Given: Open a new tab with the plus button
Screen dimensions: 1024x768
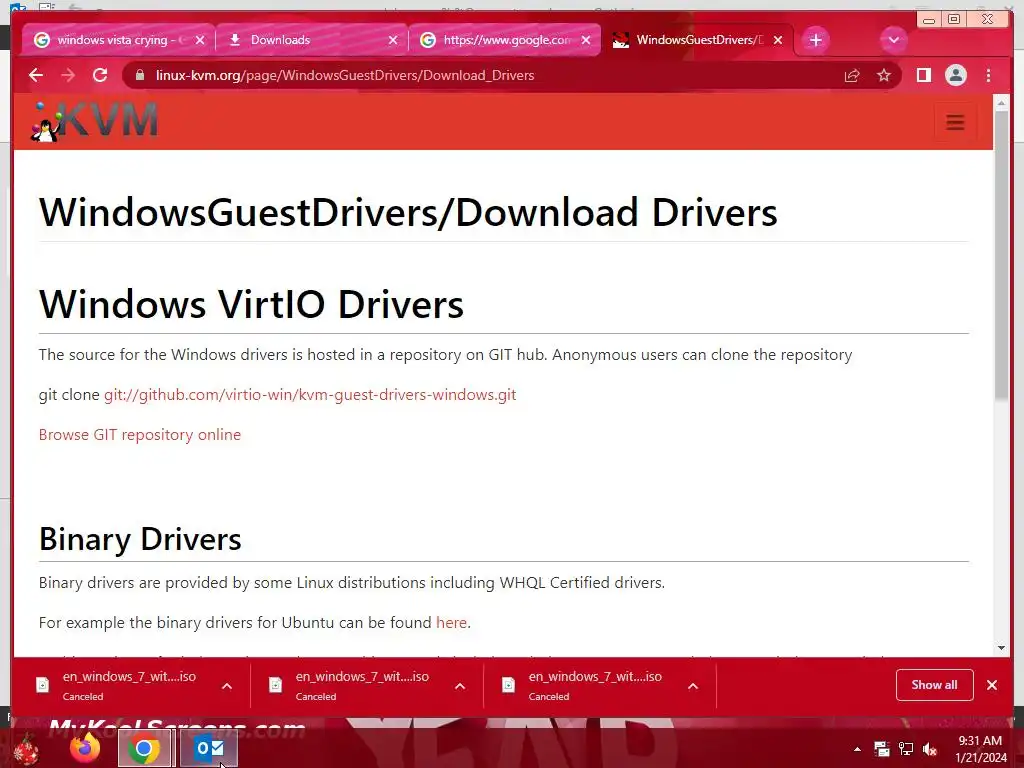Looking at the screenshot, I should coord(815,40).
